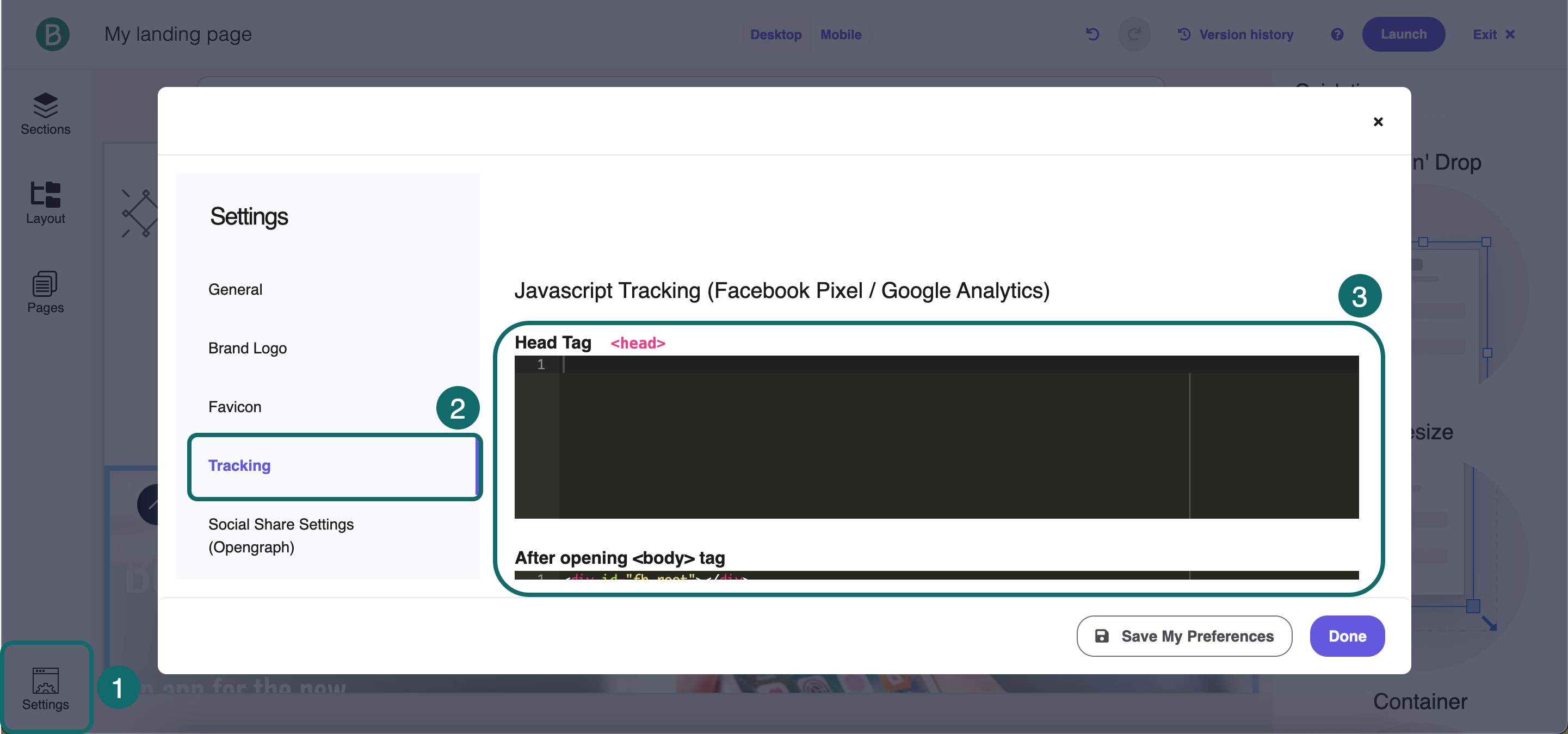Image resolution: width=1568 pixels, height=734 pixels.
Task: Switch to Desktop view
Action: tap(775, 35)
